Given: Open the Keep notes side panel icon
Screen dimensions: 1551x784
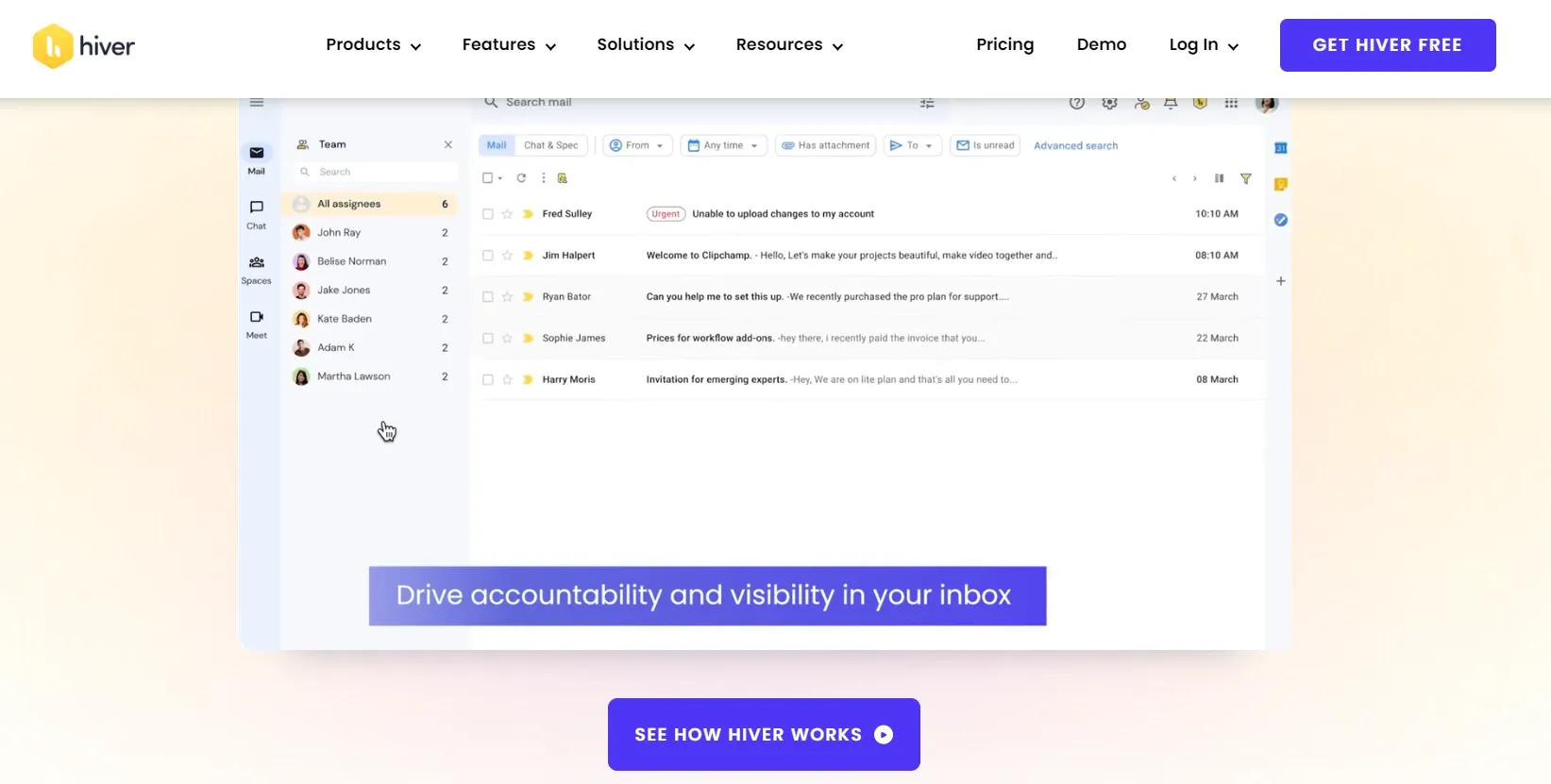Looking at the screenshot, I should (1281, 184).
